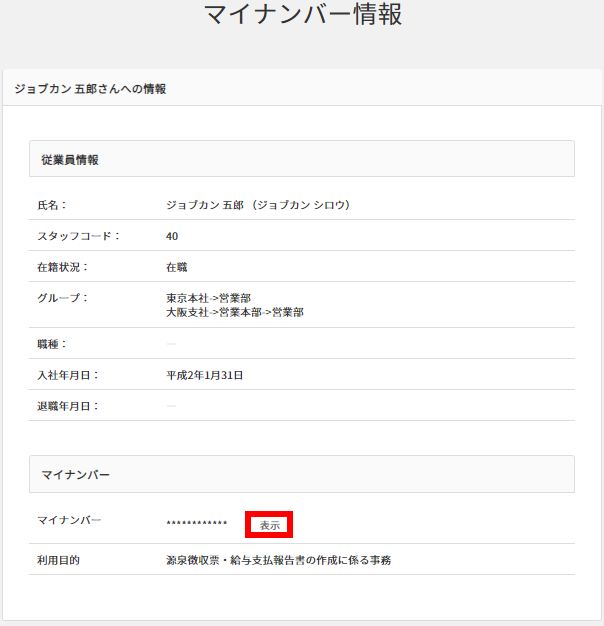Select the 在職 status value
This screenshot has width=604, height=626.
tap(177, 267)
